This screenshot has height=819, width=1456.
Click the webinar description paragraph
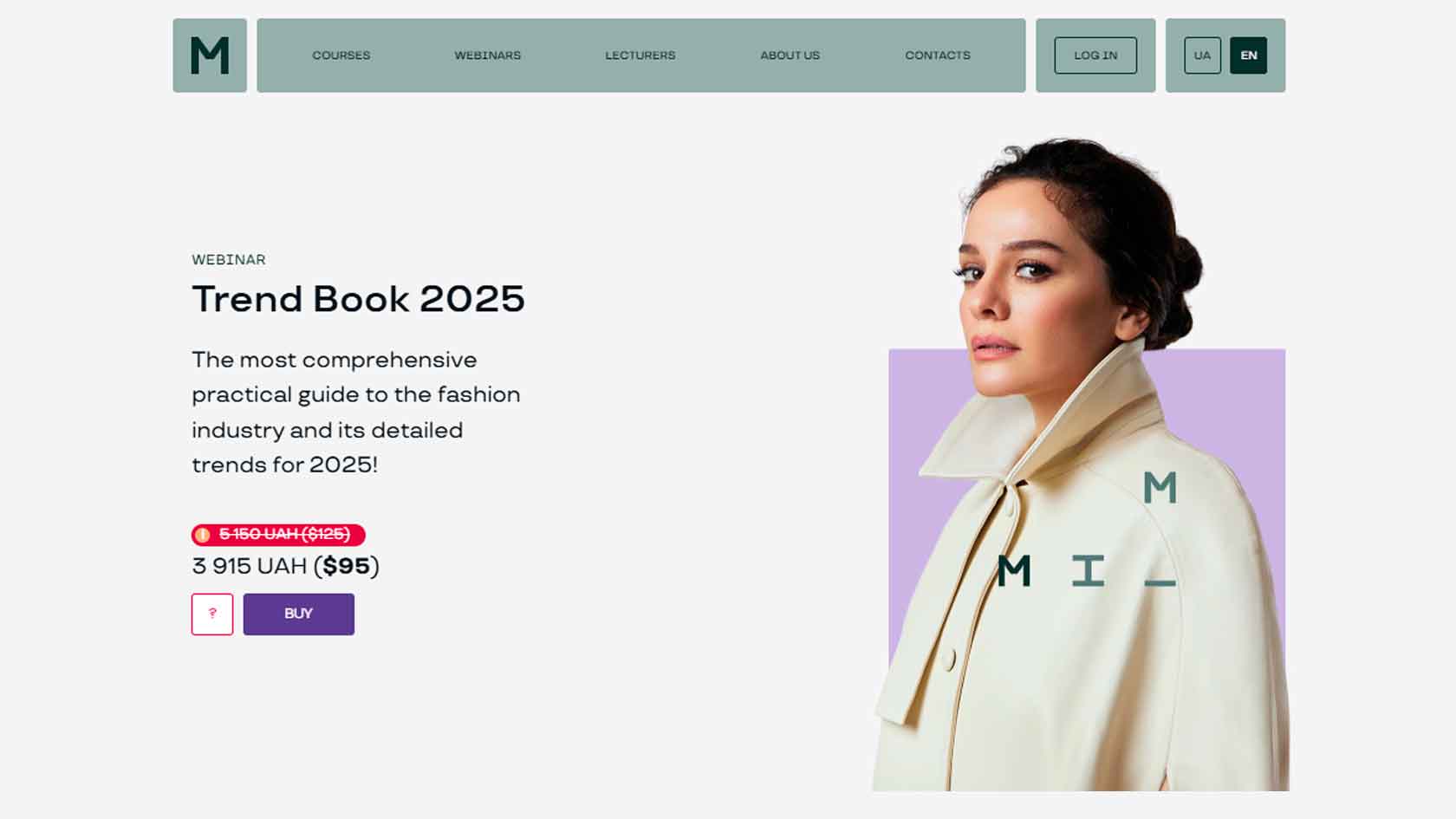click(355, 413)
